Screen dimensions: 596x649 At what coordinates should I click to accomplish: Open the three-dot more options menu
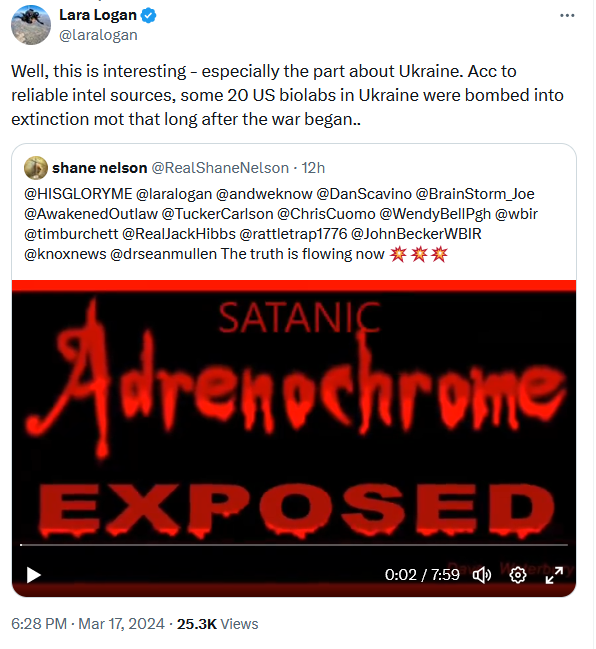point(567,15)
